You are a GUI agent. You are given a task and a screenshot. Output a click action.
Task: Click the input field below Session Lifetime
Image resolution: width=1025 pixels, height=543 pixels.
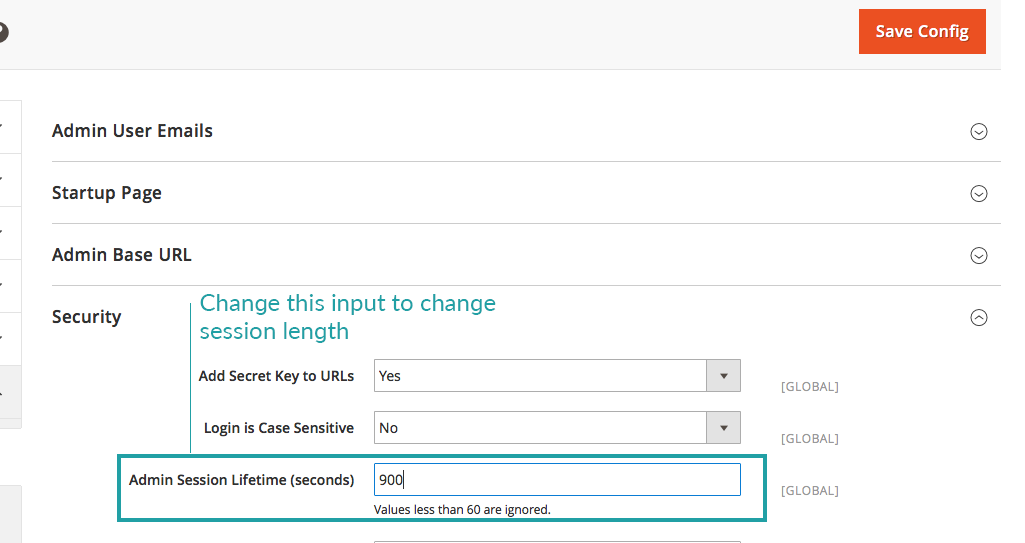click(557, 541)
